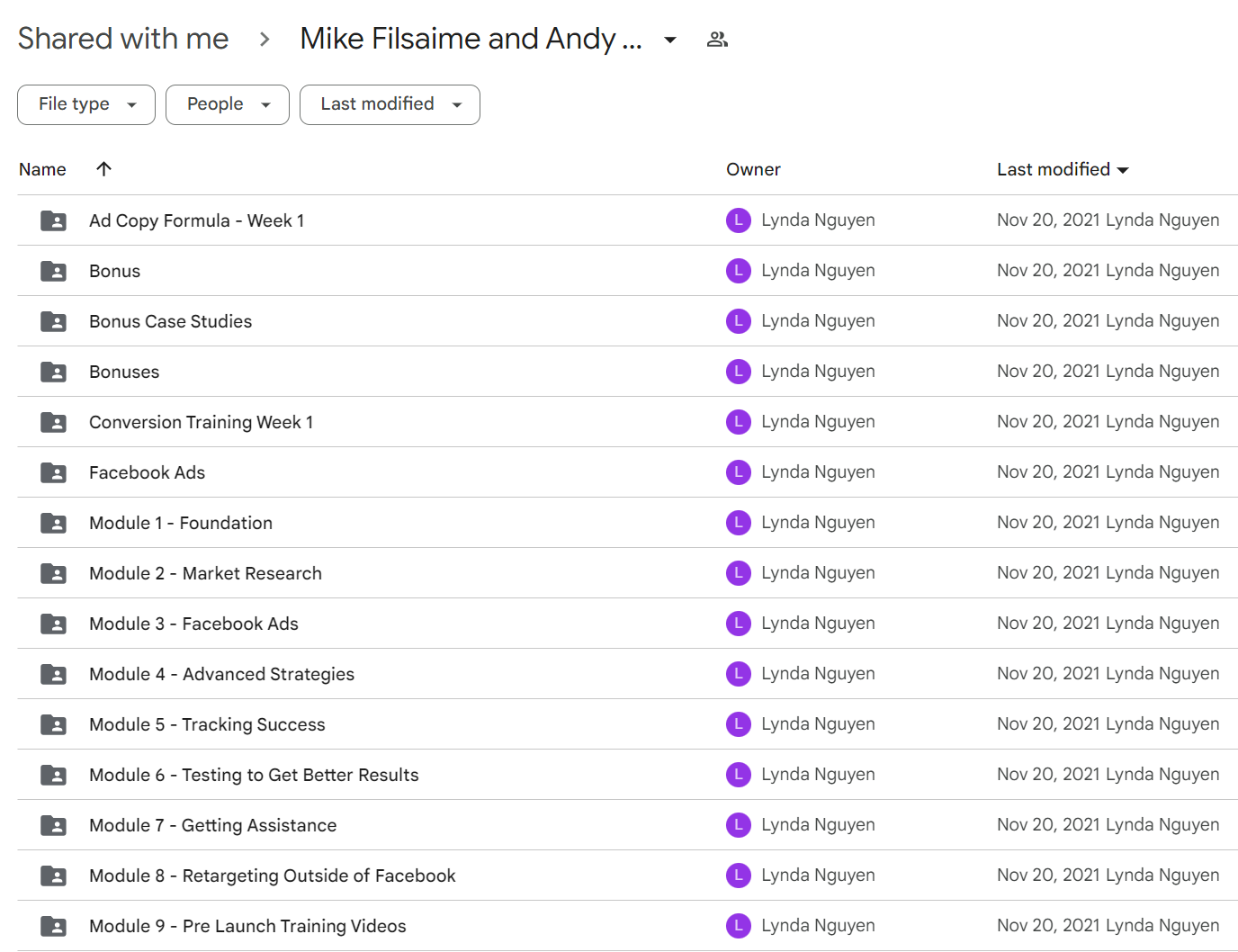Select Conversion Training Week 1 folder name
Viewport: 1238px width, 952px height.
click(201, 422)
